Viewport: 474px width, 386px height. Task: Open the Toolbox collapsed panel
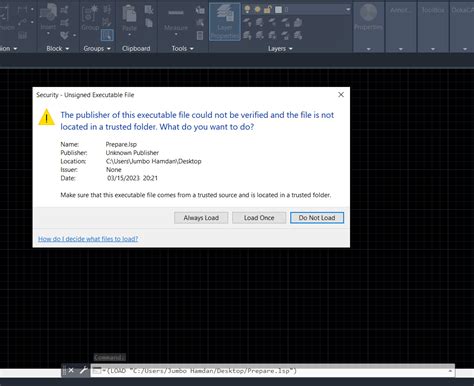433,27
